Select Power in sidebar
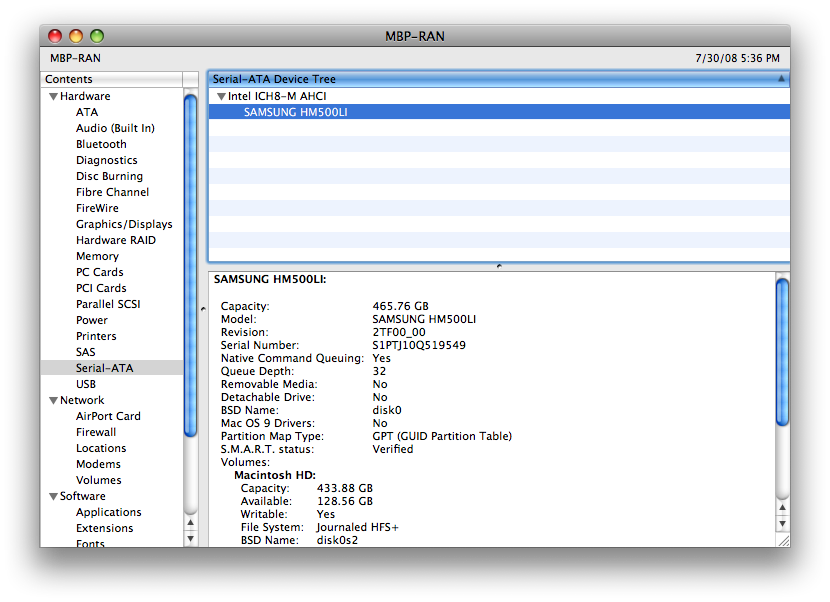This screenshot has width=830, height=602. click(92, 320)
